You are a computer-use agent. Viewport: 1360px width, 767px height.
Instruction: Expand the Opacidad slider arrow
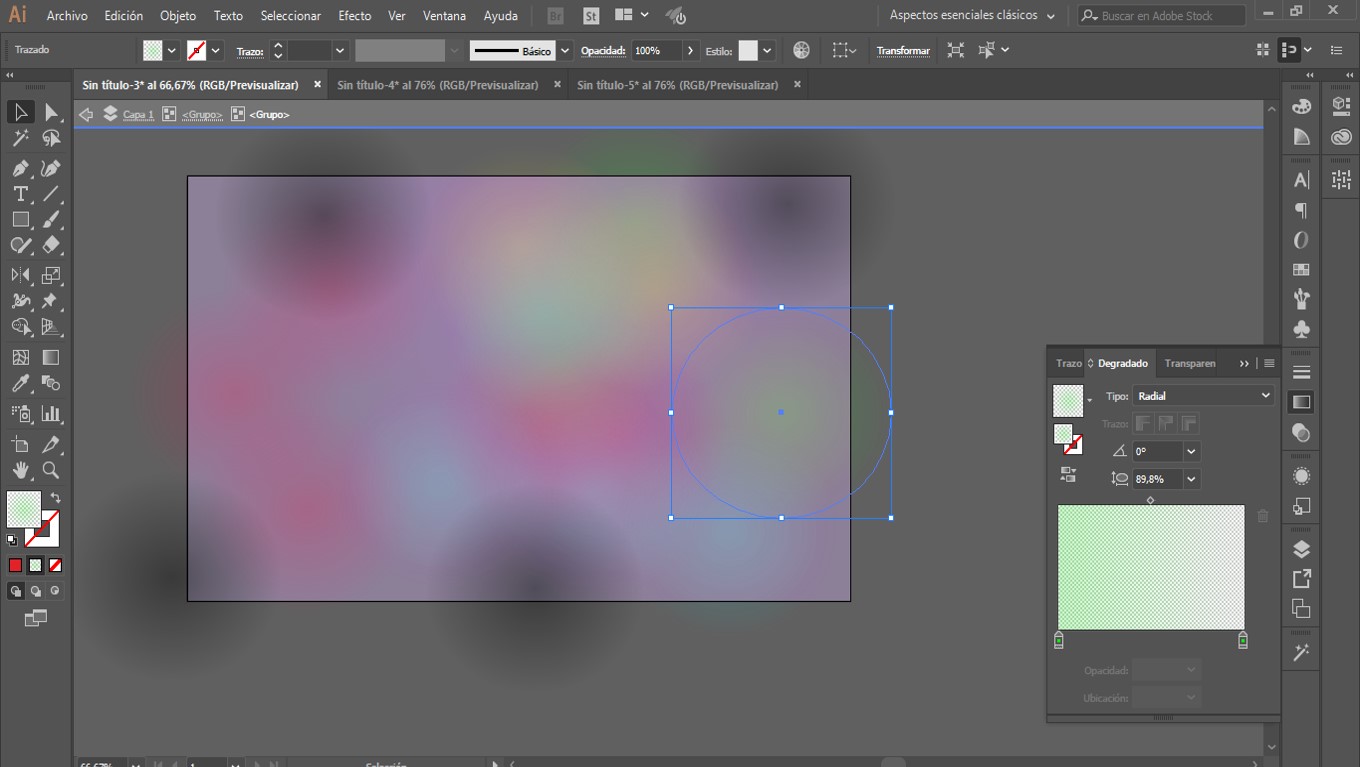690,50
